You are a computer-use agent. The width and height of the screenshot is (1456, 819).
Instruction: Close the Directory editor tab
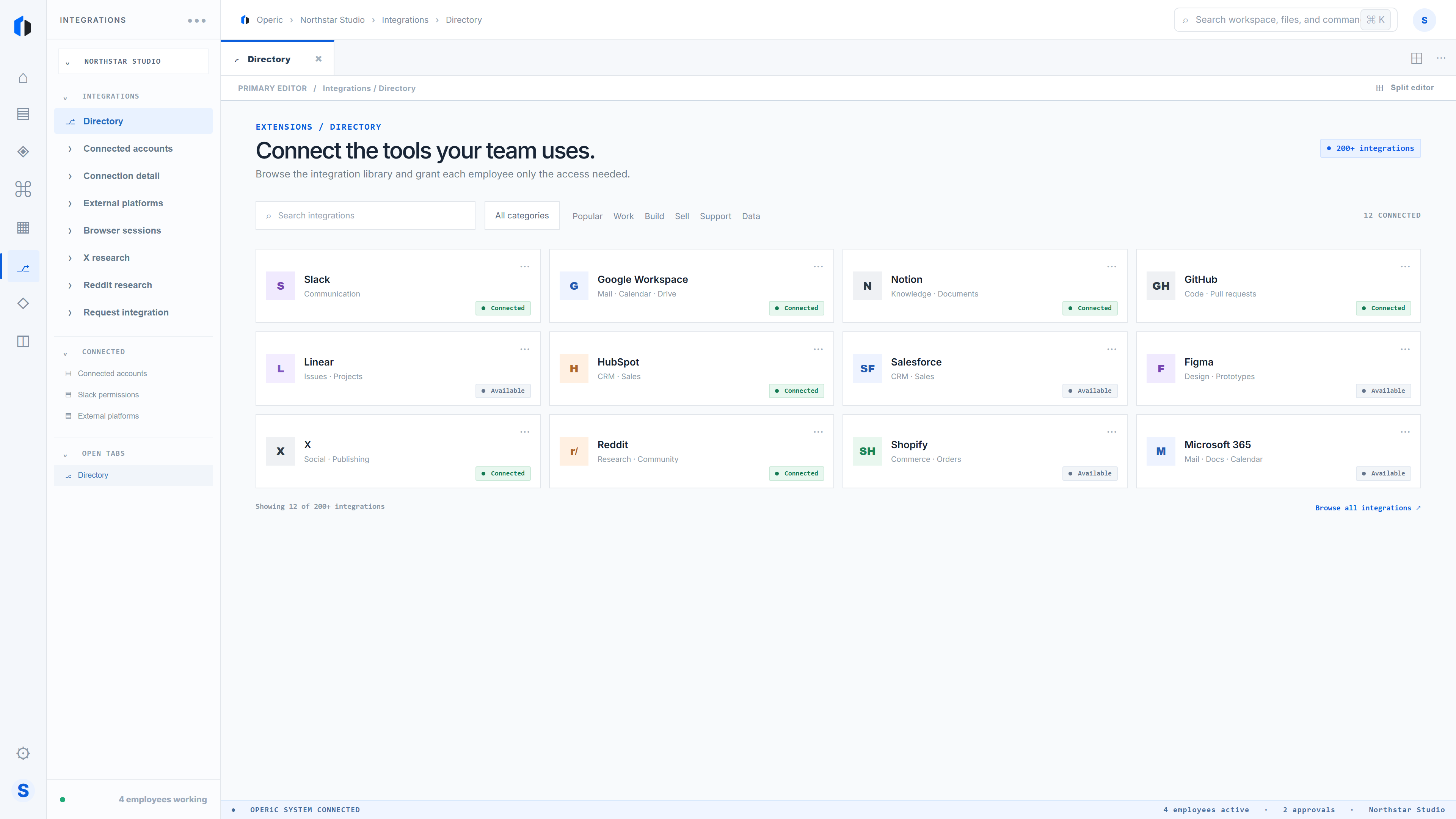pyautogui.click(x=318, y=59)
